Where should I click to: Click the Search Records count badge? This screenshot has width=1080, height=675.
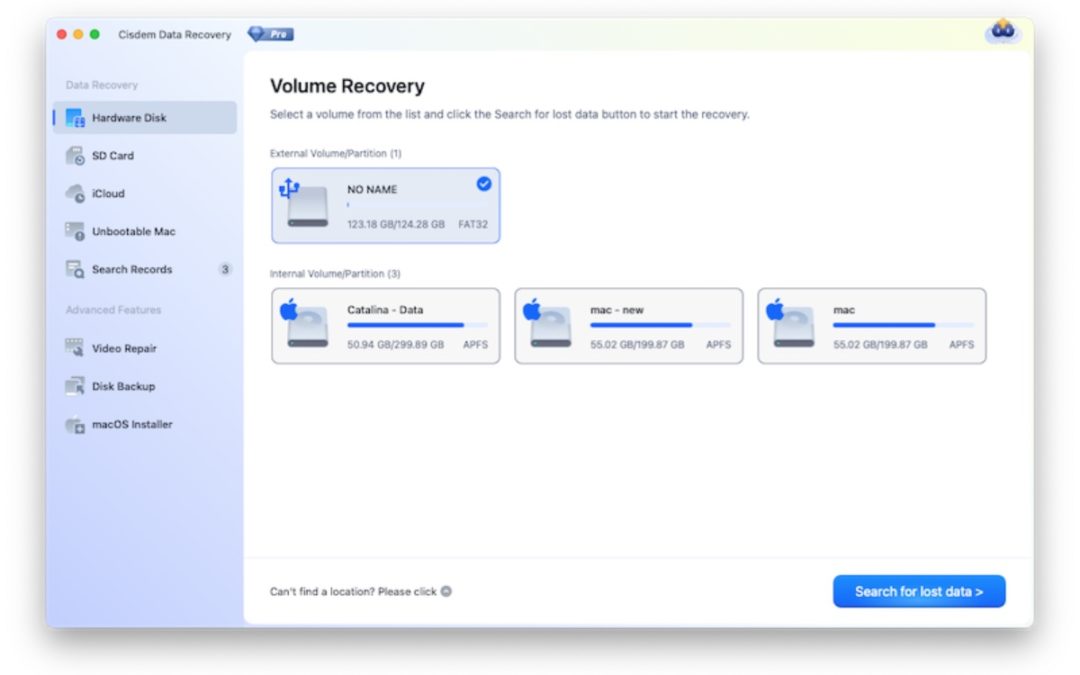(x=225, y=270)
